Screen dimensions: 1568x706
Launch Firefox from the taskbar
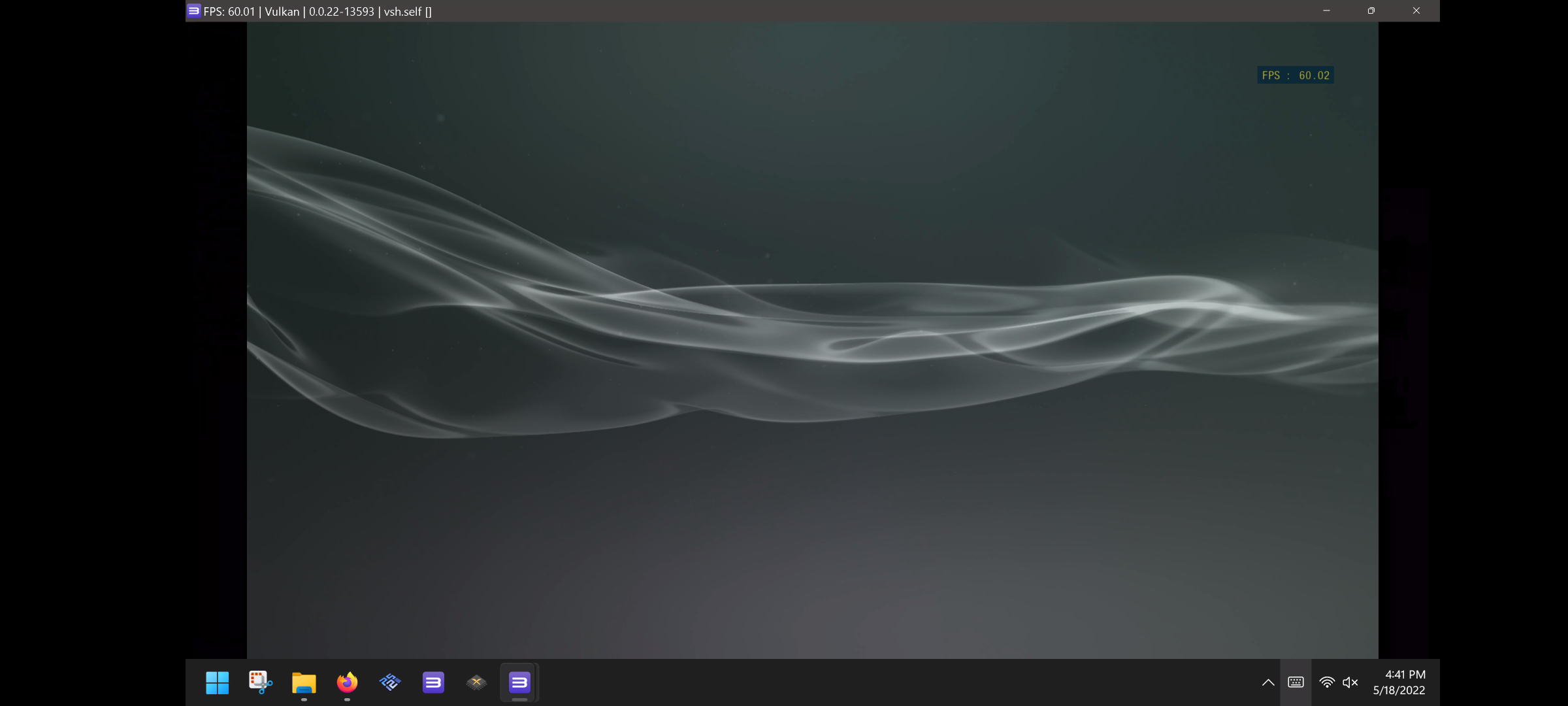pyautogui.click(x=347, y=682)
